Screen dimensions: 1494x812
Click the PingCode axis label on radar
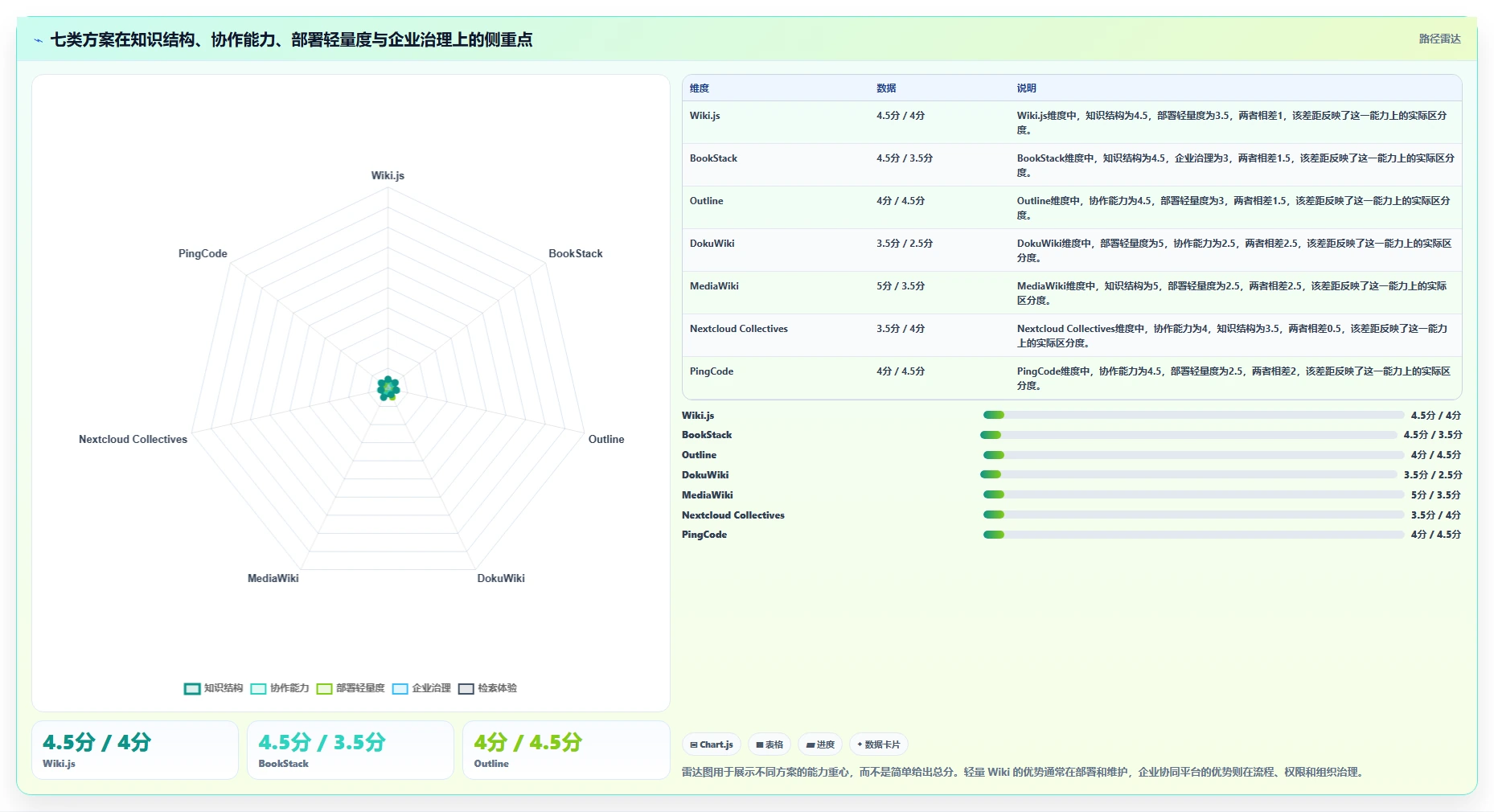(203, 253)
